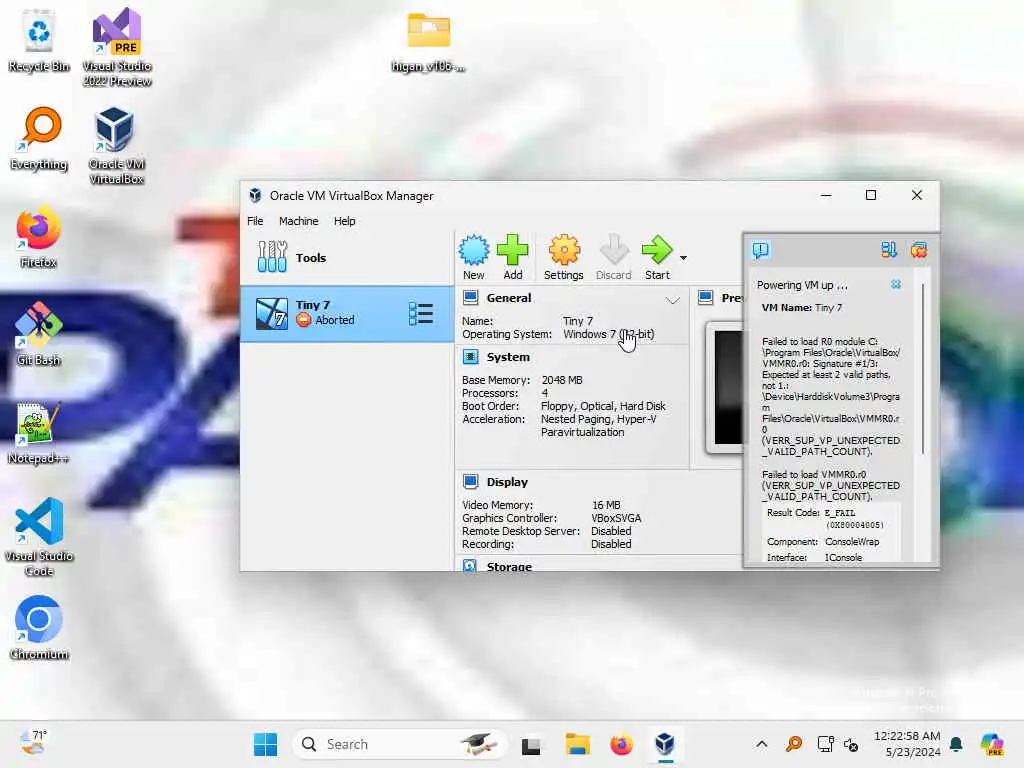Click the taskbar Search box

(398, 744)
